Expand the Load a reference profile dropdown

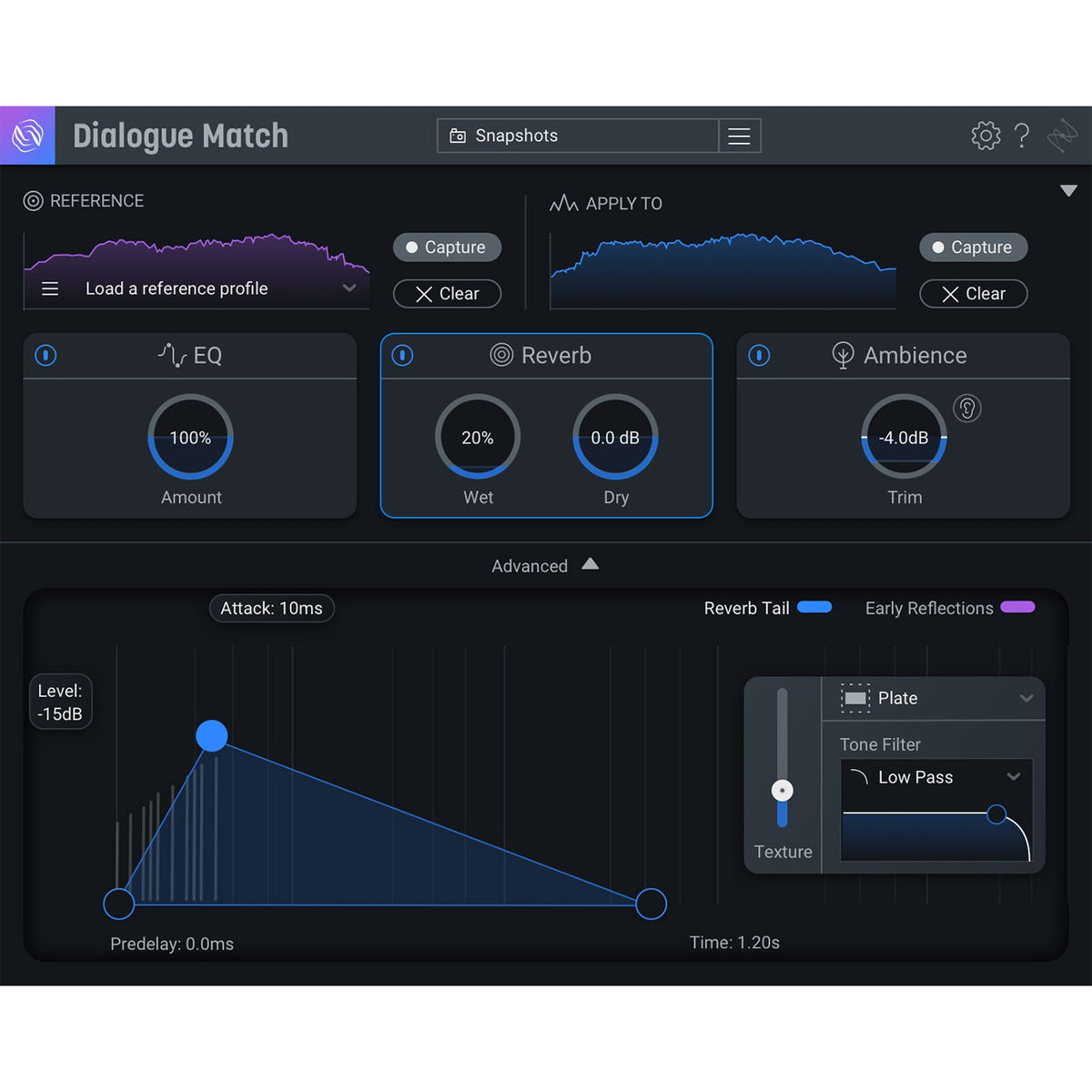coord(349,288)
